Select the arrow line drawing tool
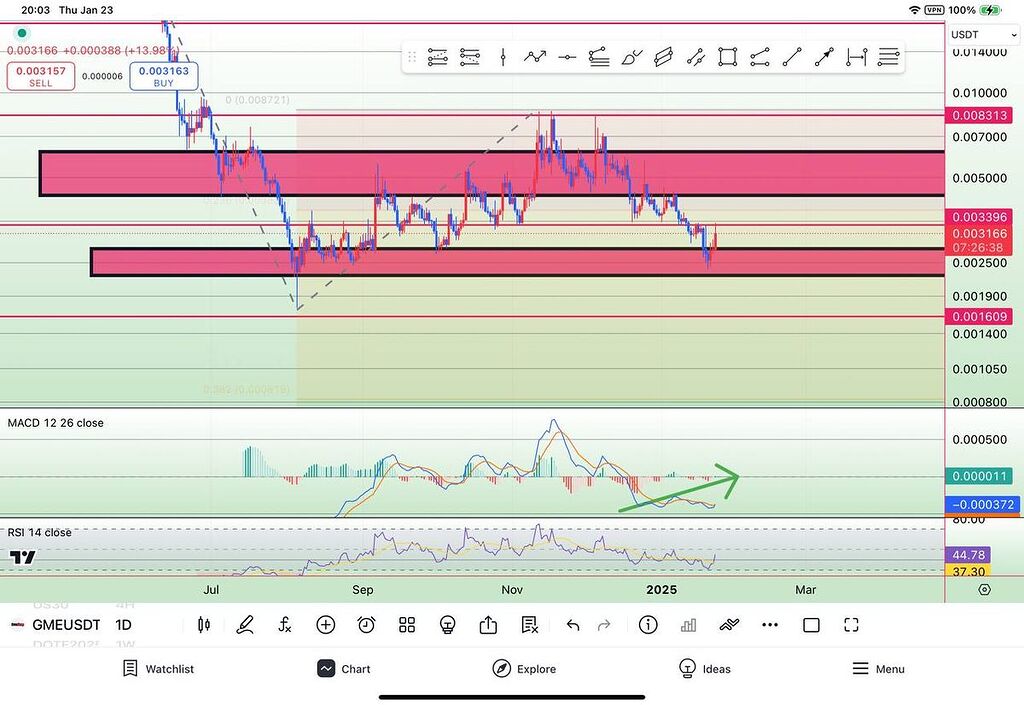1024x705 pixels. click(x=824, y=57)
